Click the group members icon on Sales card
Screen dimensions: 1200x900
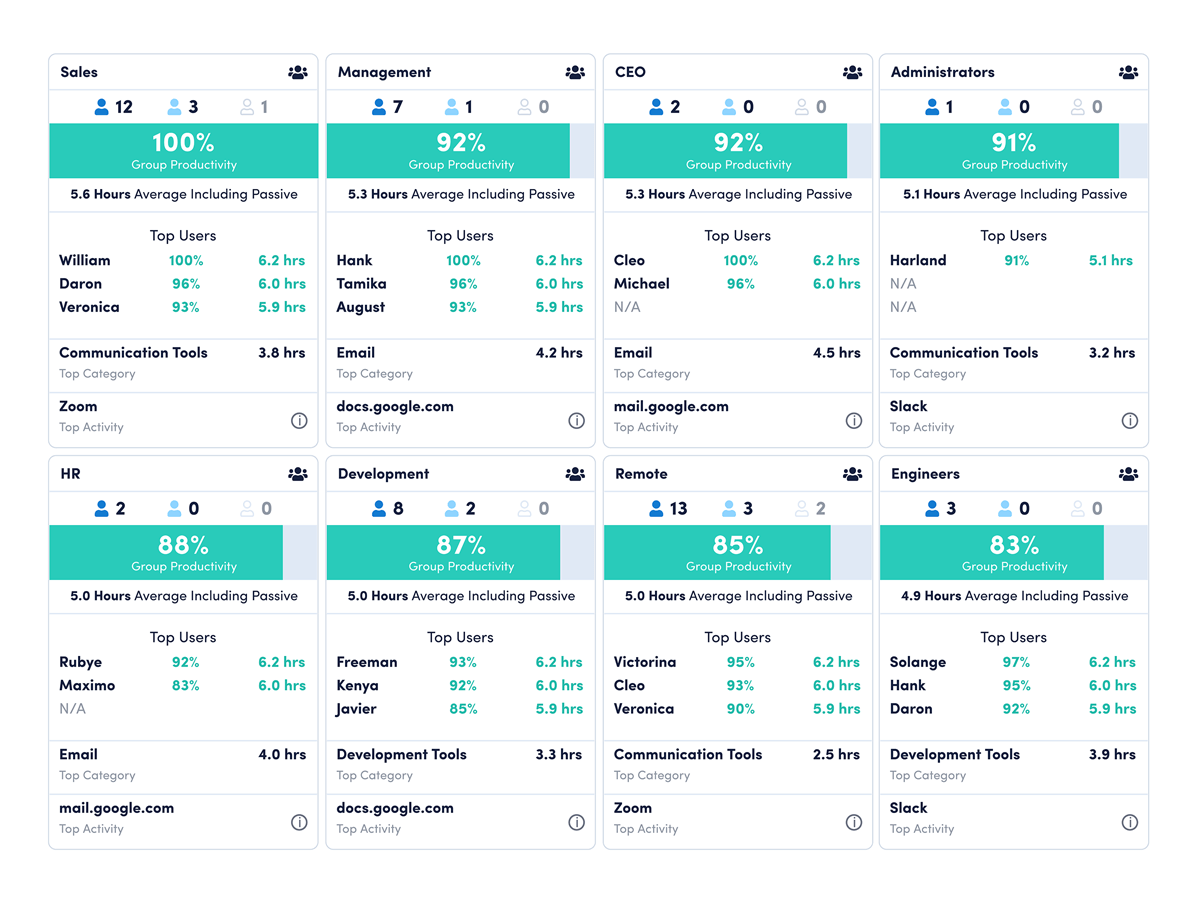[298, 72]
